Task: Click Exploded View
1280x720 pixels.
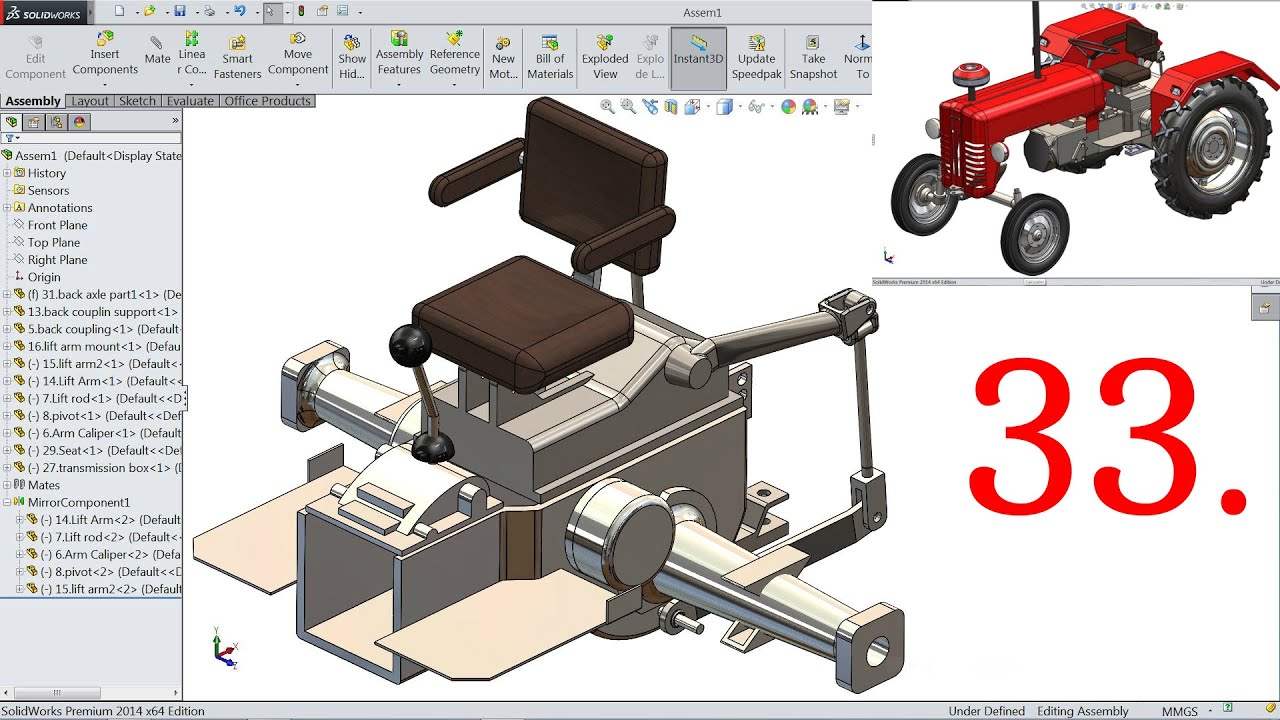Action: point(605,58)
